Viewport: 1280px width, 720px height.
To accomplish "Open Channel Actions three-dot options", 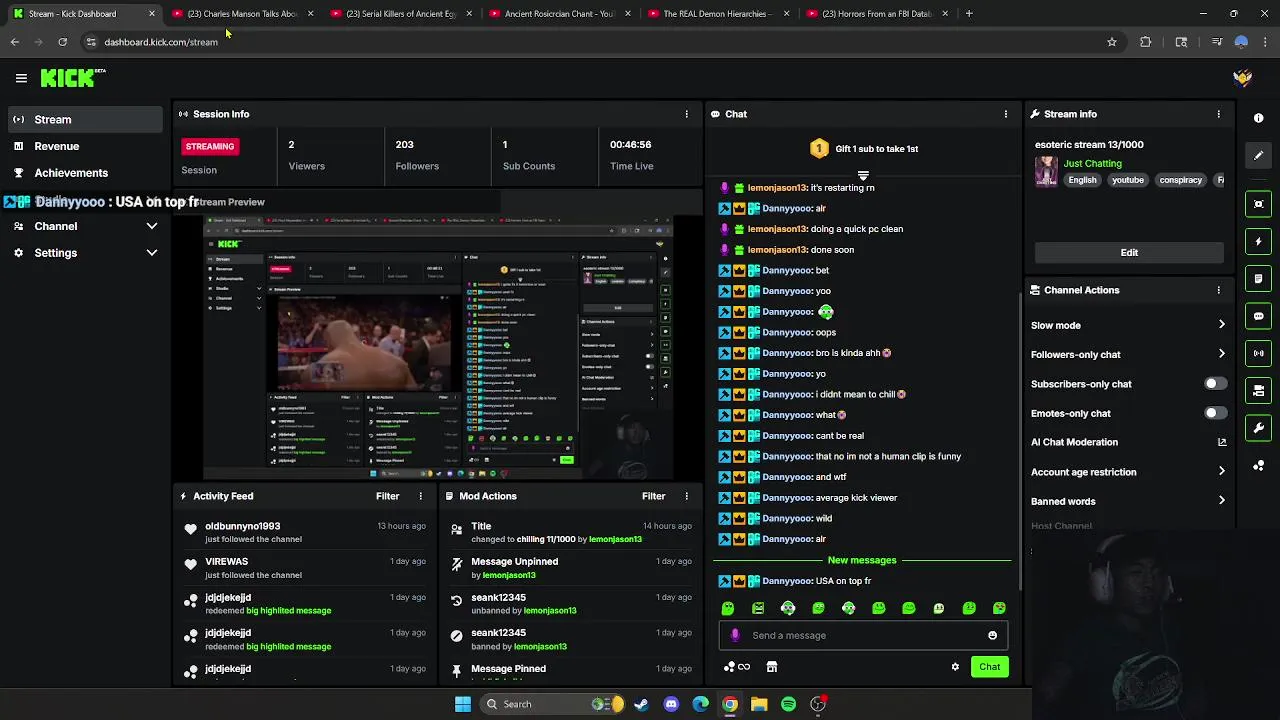I will [x=1218, y=290].
